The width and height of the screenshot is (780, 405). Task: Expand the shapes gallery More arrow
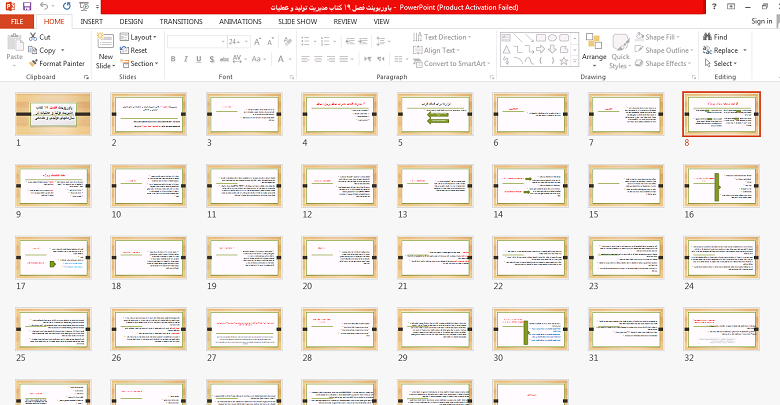[575, 61]
